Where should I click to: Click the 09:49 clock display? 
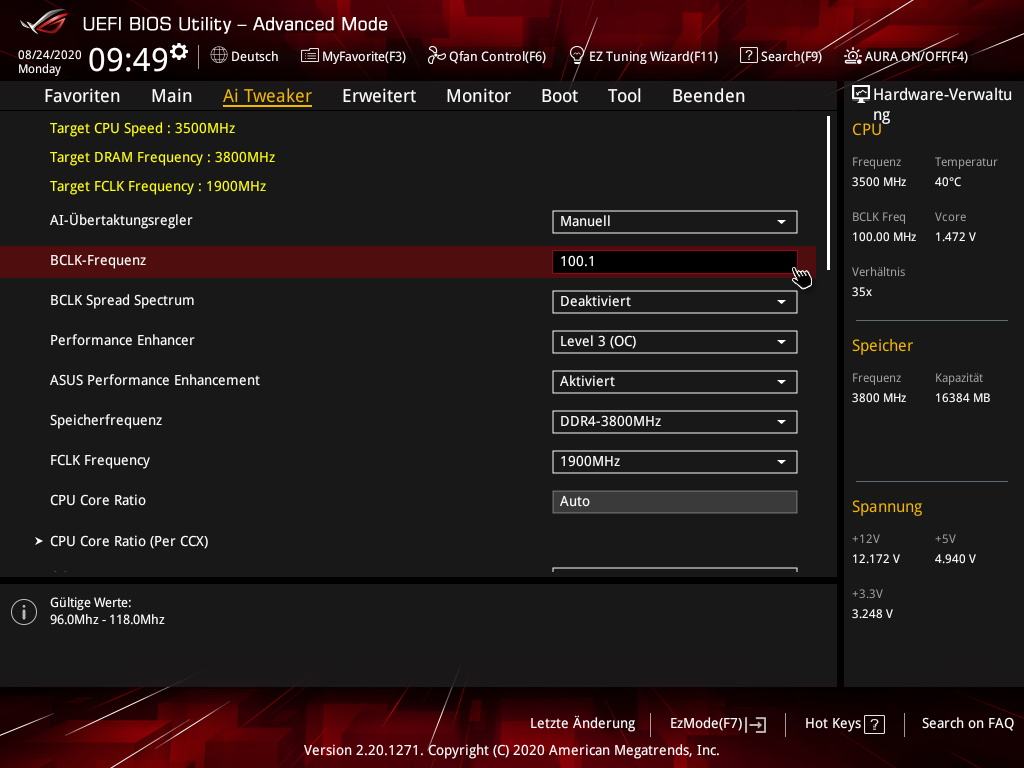(x=129, y=59)
